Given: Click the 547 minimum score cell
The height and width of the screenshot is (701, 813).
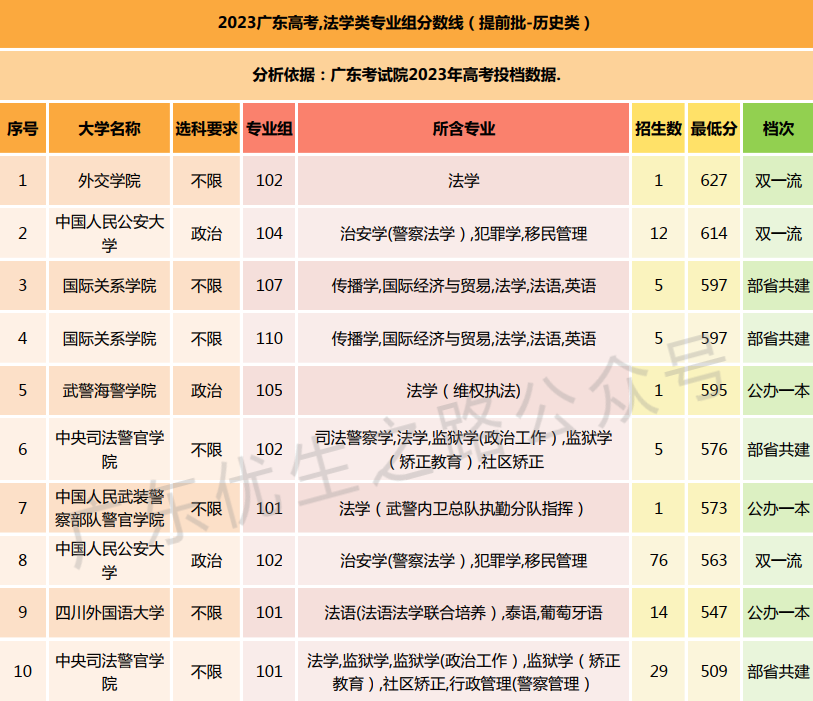Looking at the screenshot, I should [714, 613].
